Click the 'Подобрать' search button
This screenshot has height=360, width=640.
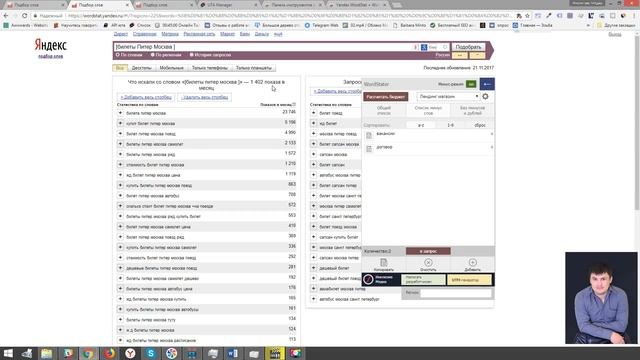pos(468,47)
